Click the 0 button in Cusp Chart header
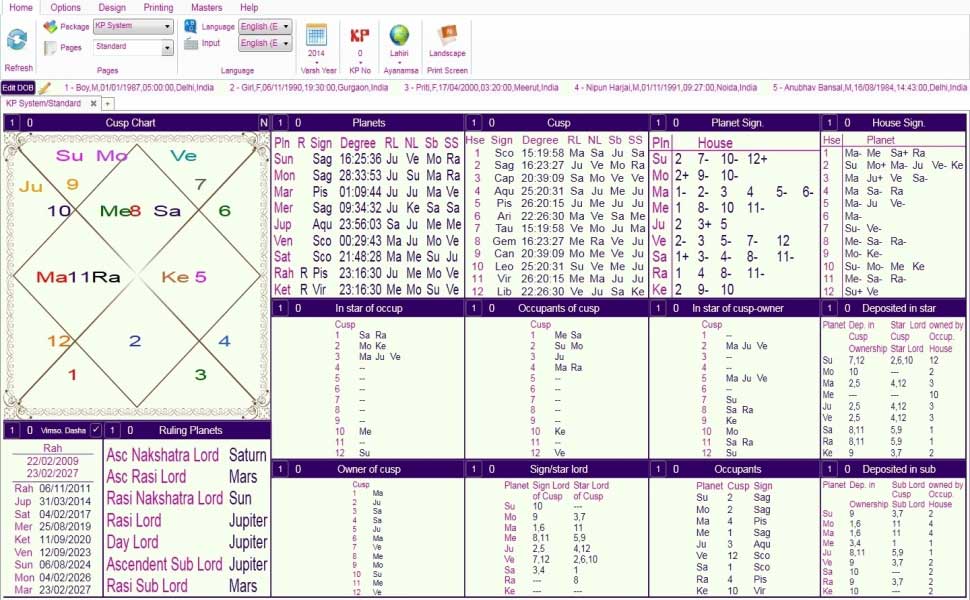The image size is (970, 600). tap(30, 122)
